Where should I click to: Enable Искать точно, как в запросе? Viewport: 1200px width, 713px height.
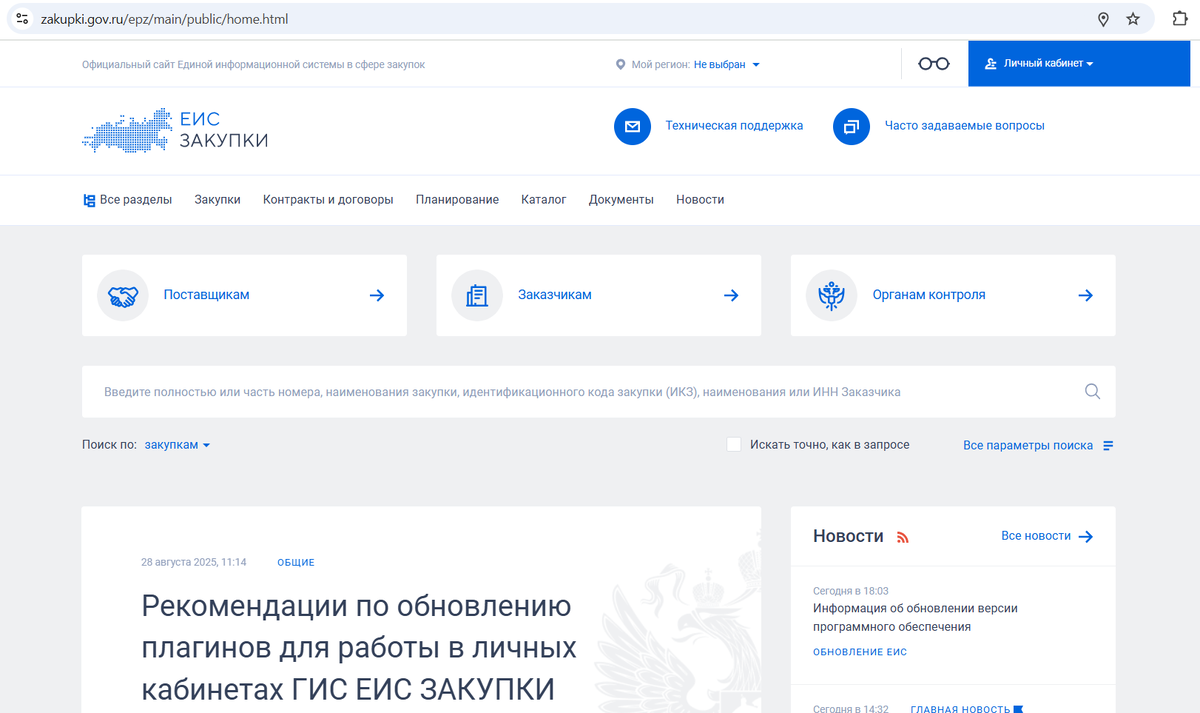click(x=734, y=444)
